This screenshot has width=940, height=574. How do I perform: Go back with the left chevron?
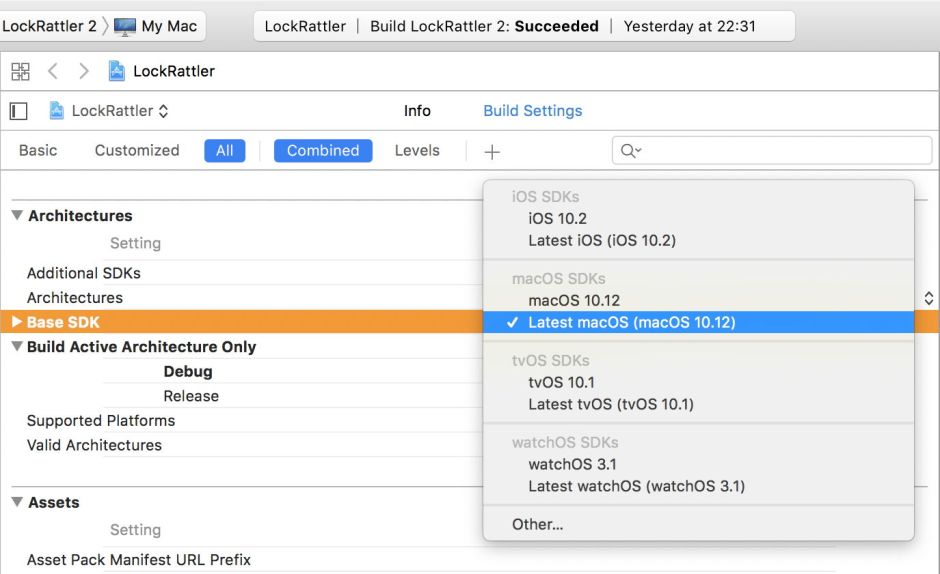click(x=53, y=71)
